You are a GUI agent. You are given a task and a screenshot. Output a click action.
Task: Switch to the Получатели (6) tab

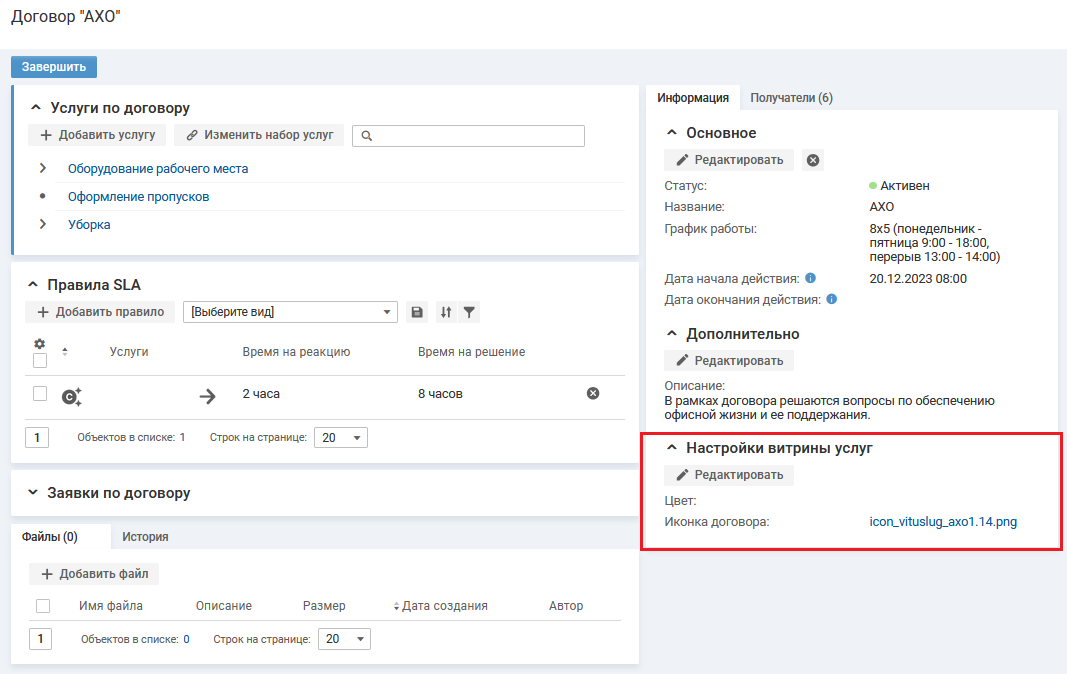791,98
